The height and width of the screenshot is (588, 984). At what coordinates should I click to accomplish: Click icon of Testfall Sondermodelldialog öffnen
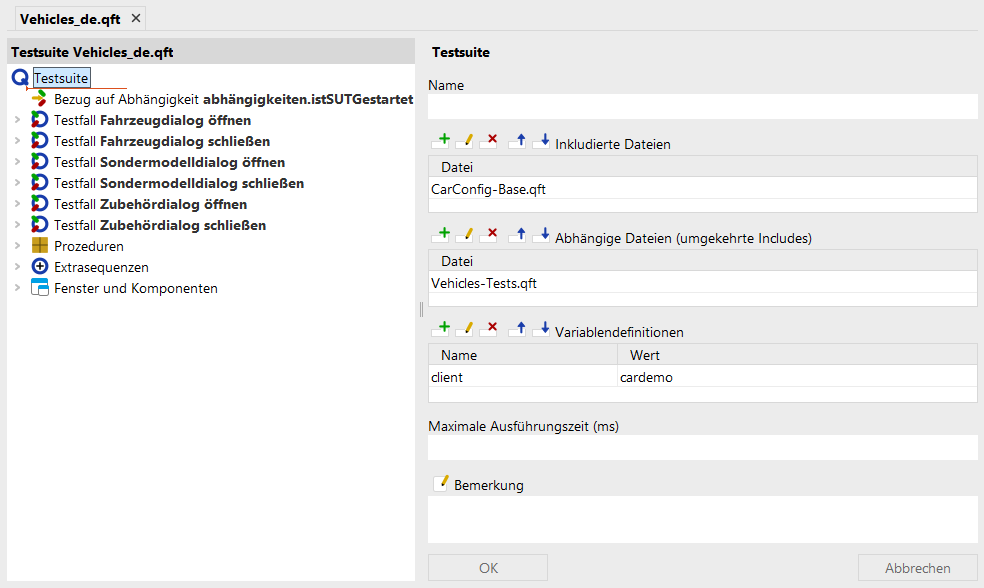click(x=40, y=162)
